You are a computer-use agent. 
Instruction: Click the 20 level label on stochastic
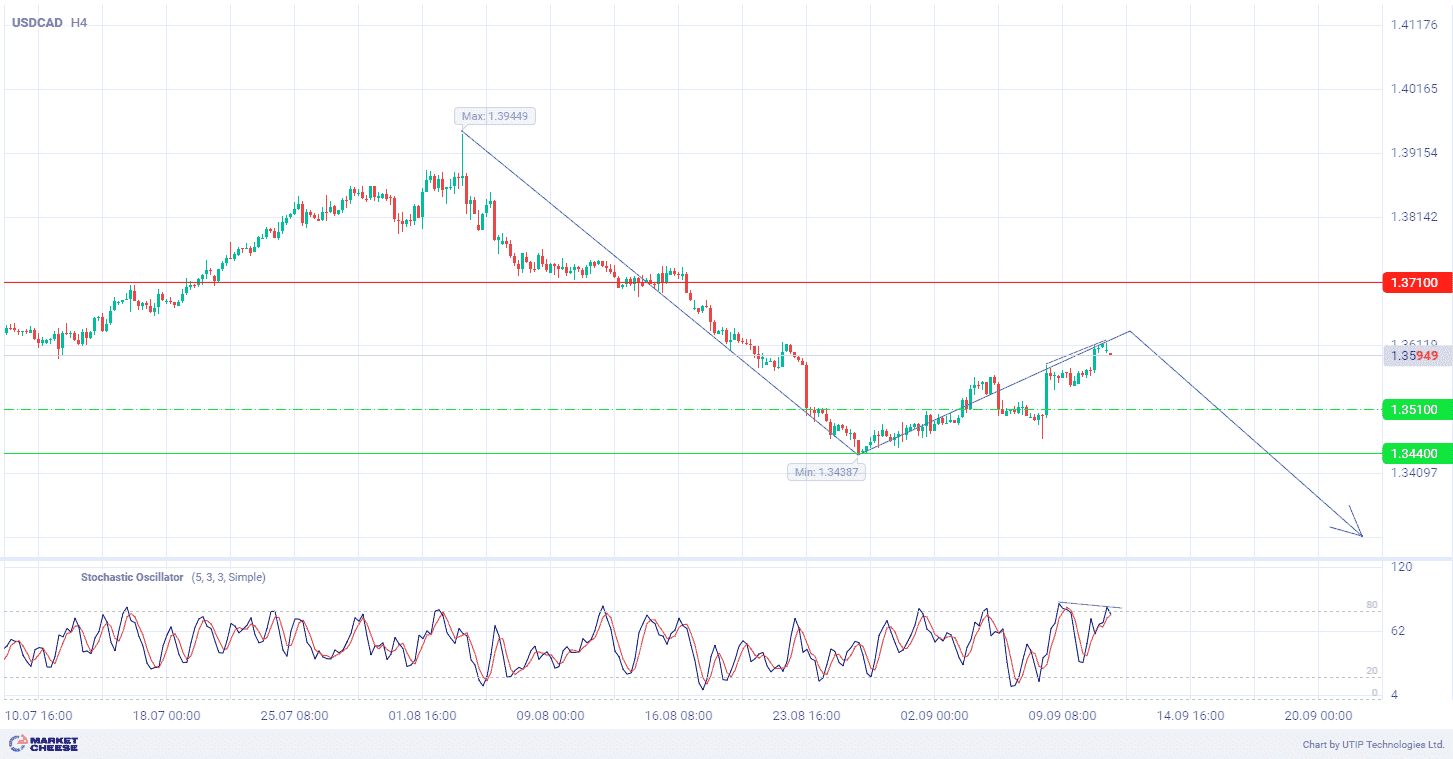pyautogui.click(x=1372, y=671)
